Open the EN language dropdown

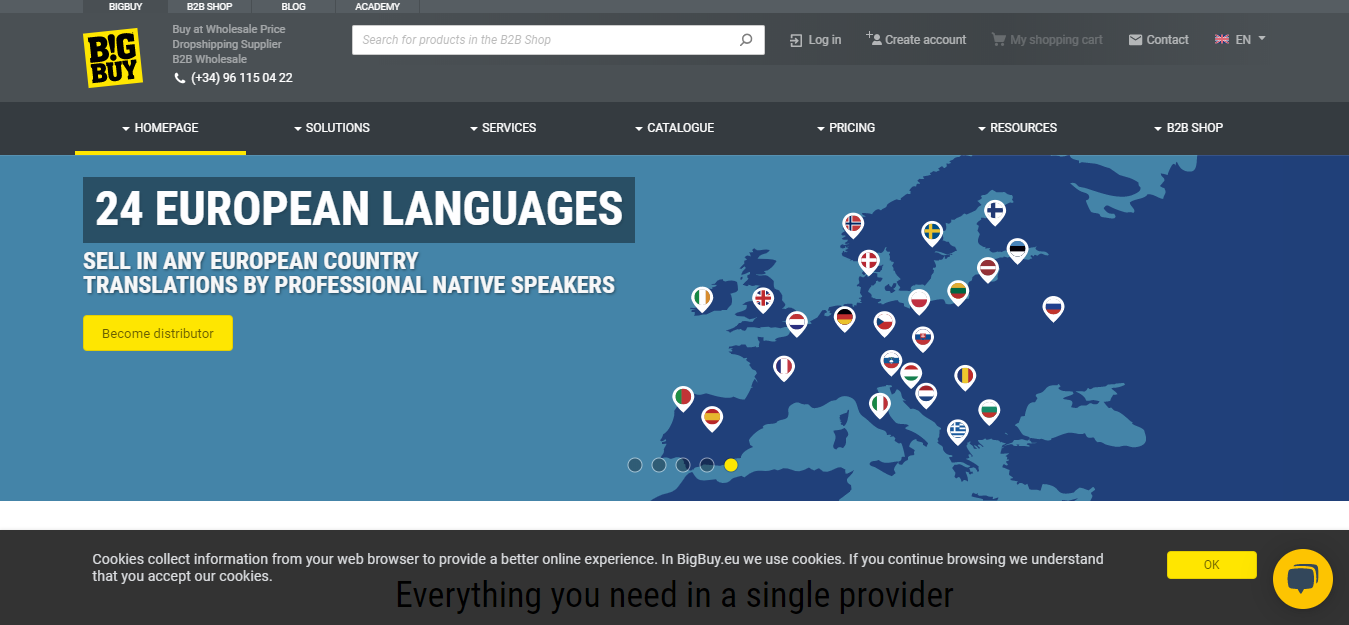[1241, 40]
